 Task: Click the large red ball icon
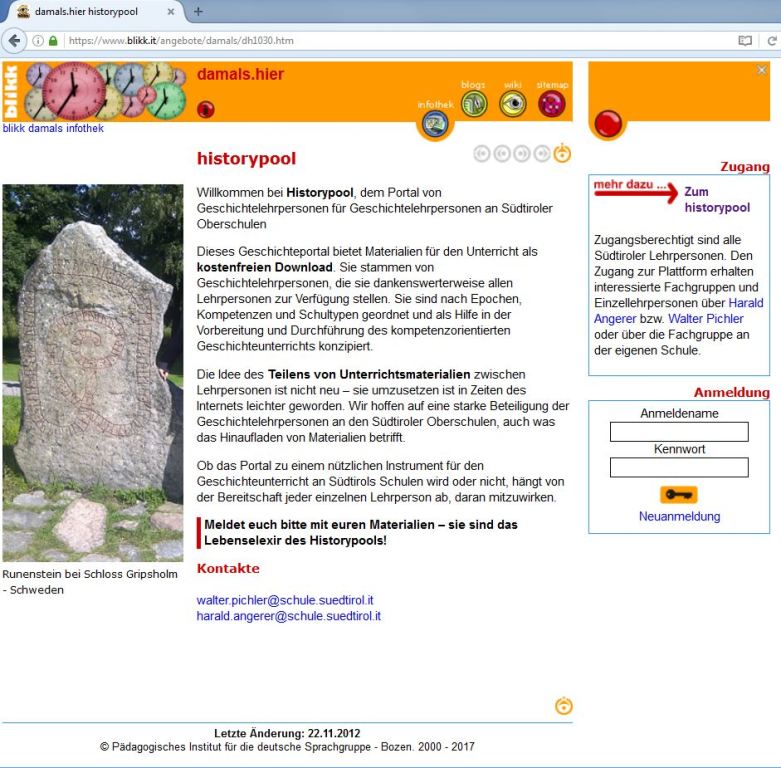tap(608, 124)
